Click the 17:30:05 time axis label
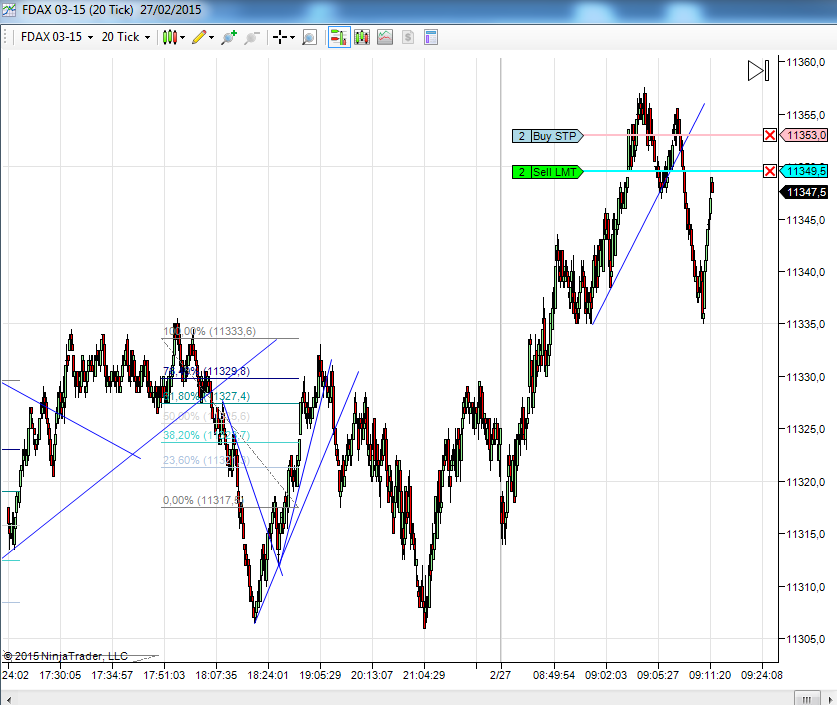This screenshot has width=837, height=705. click(x=60, y=675)
